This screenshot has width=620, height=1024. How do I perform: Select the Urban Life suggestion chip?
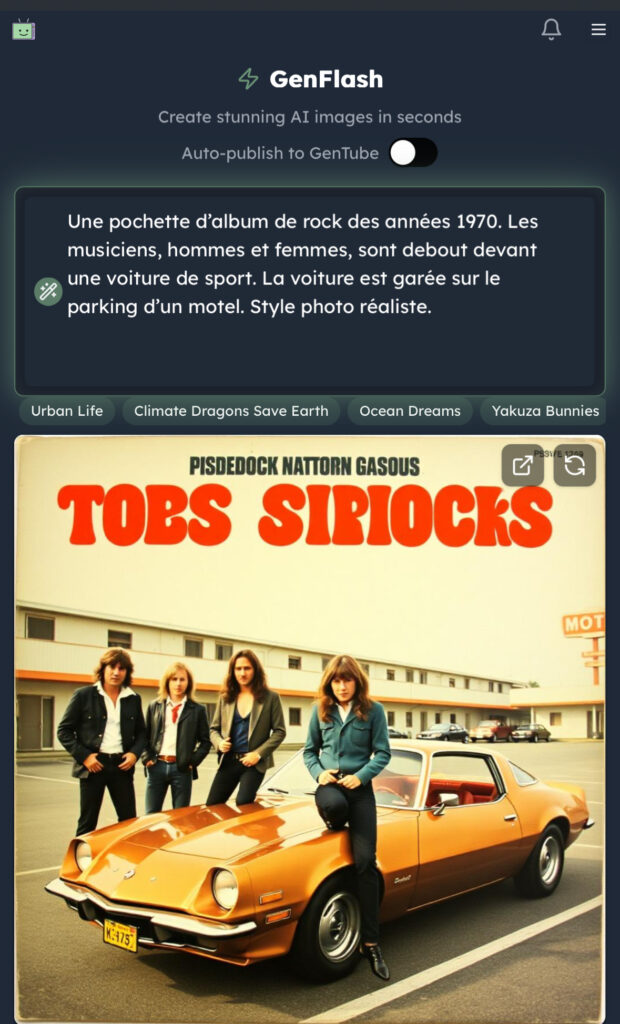67,411
